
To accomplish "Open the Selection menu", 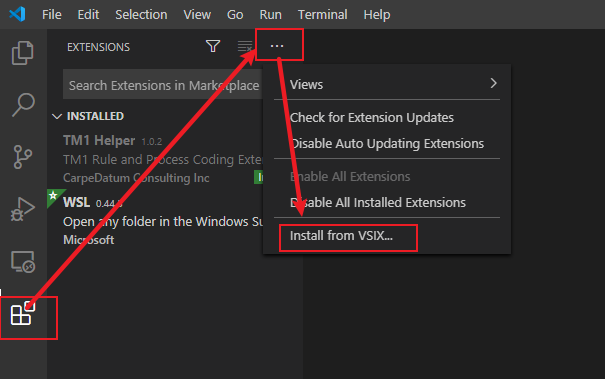I will coord(141,15).
